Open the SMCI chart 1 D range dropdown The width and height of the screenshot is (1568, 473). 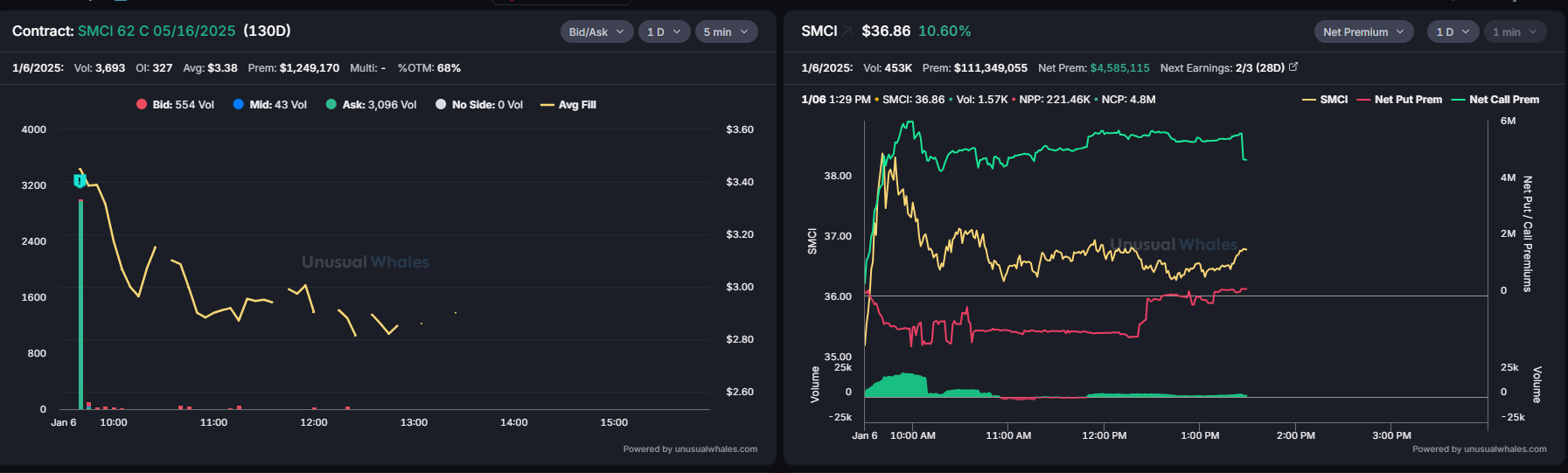pos(1453,31)
